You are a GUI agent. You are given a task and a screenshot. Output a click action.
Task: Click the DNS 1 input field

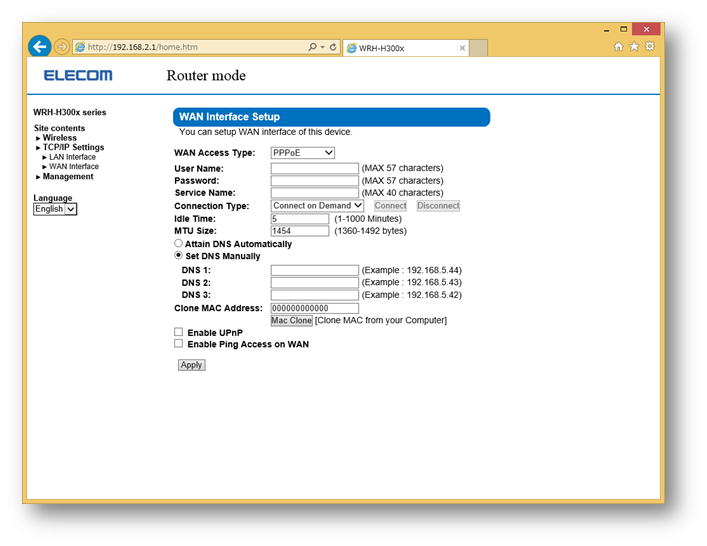click(x=315, y=270)
